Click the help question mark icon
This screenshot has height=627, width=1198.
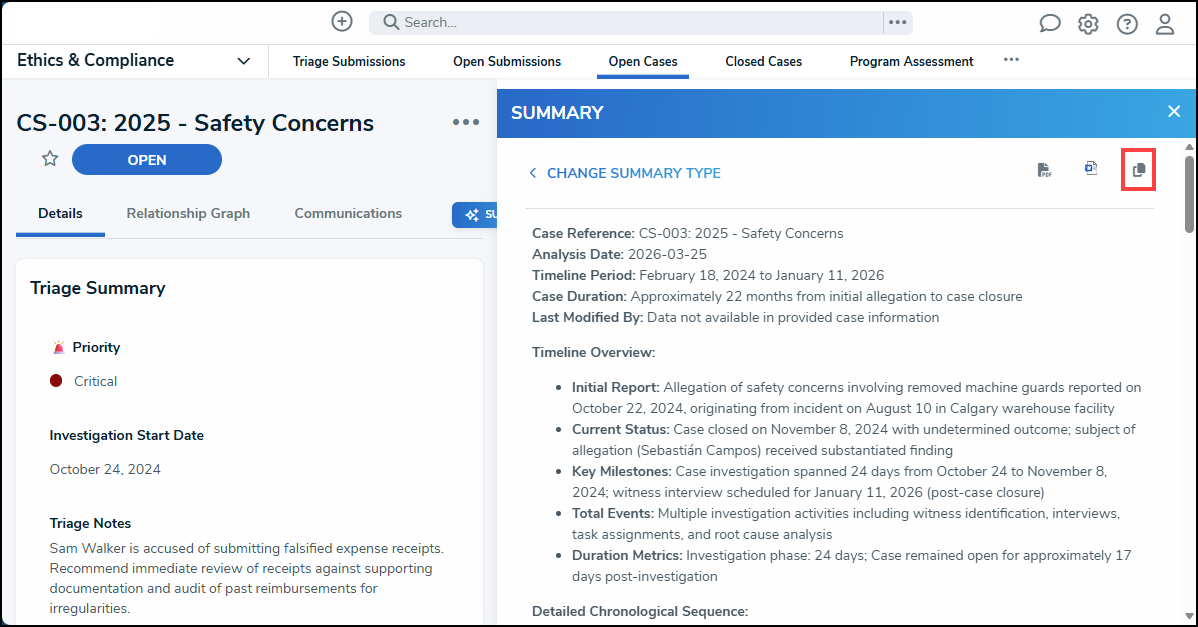pos(1127,24)
